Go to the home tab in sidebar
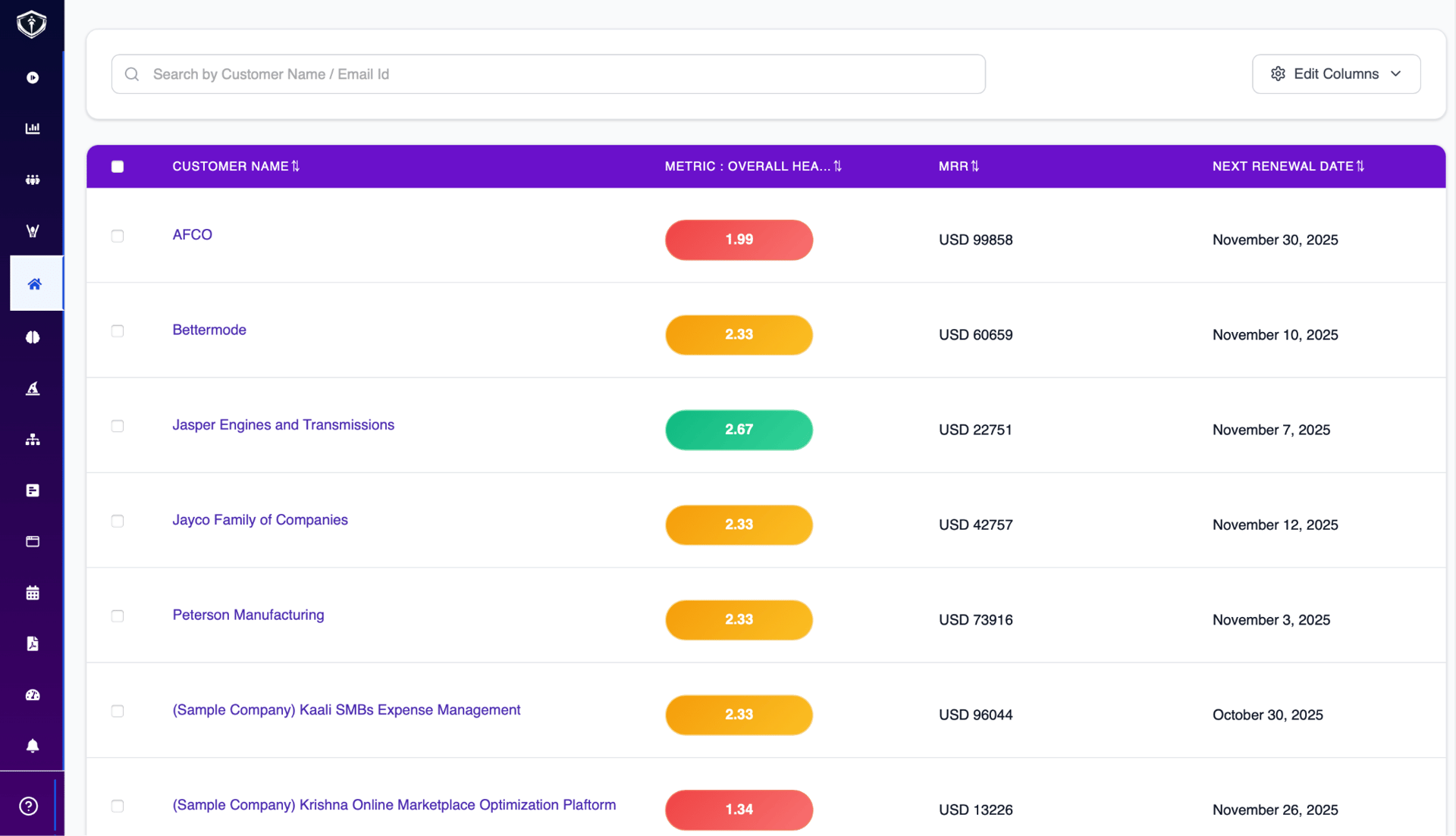This screenshot has width=1456, height=836. [34, 284]
